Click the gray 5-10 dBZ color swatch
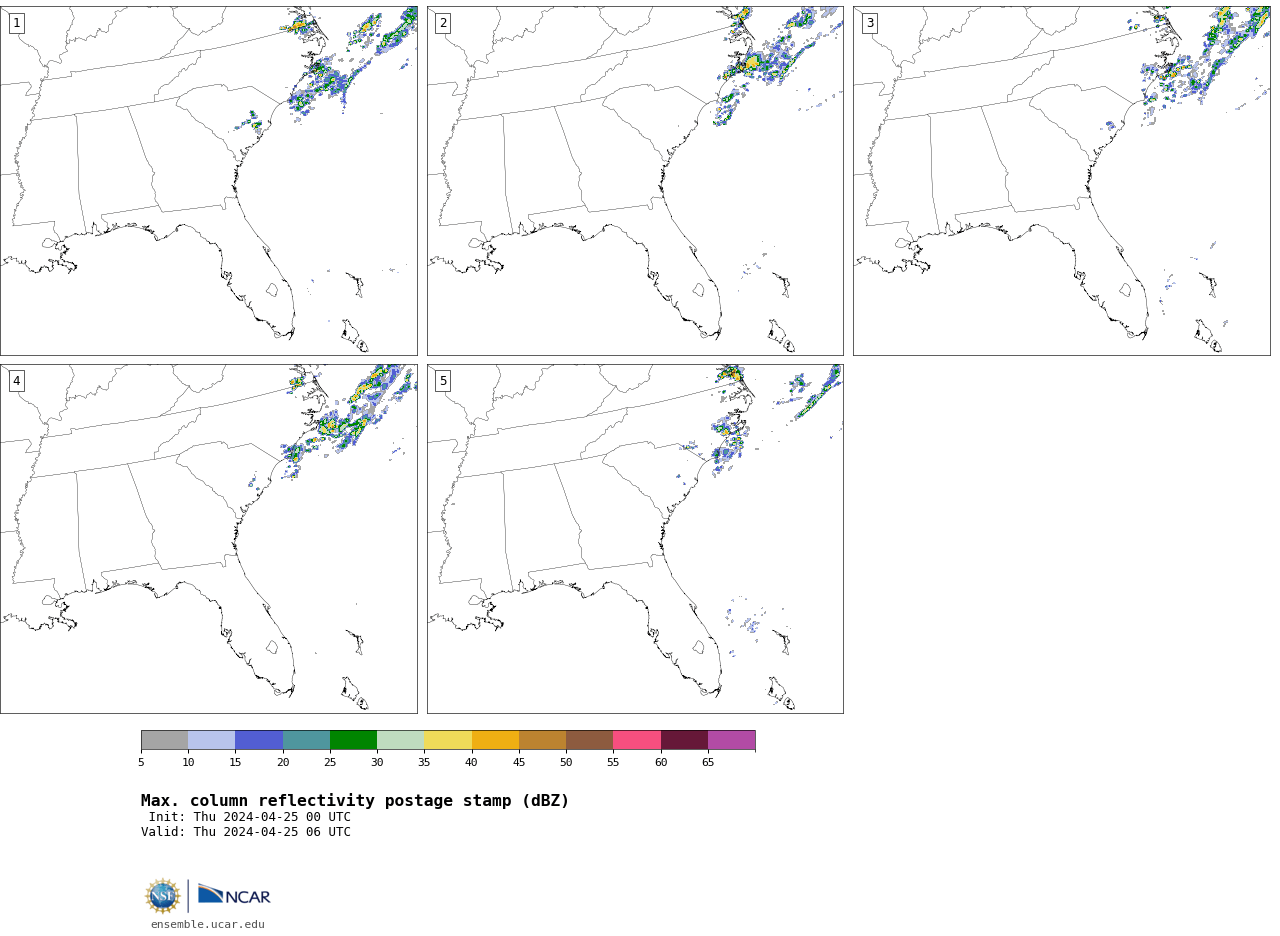 (x=164, y=740)
